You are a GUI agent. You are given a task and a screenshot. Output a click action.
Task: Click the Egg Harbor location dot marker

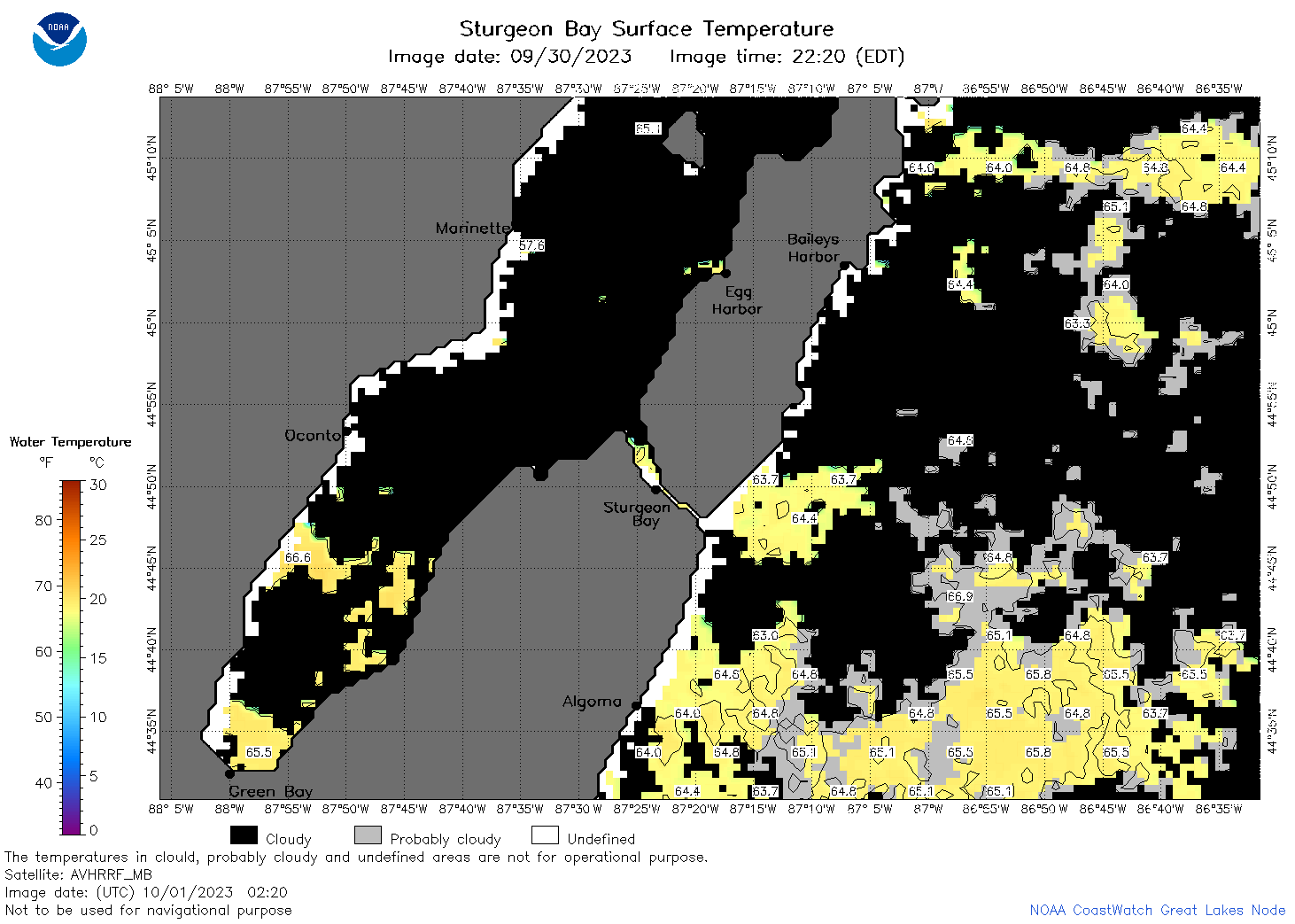(x=725, y=274)
